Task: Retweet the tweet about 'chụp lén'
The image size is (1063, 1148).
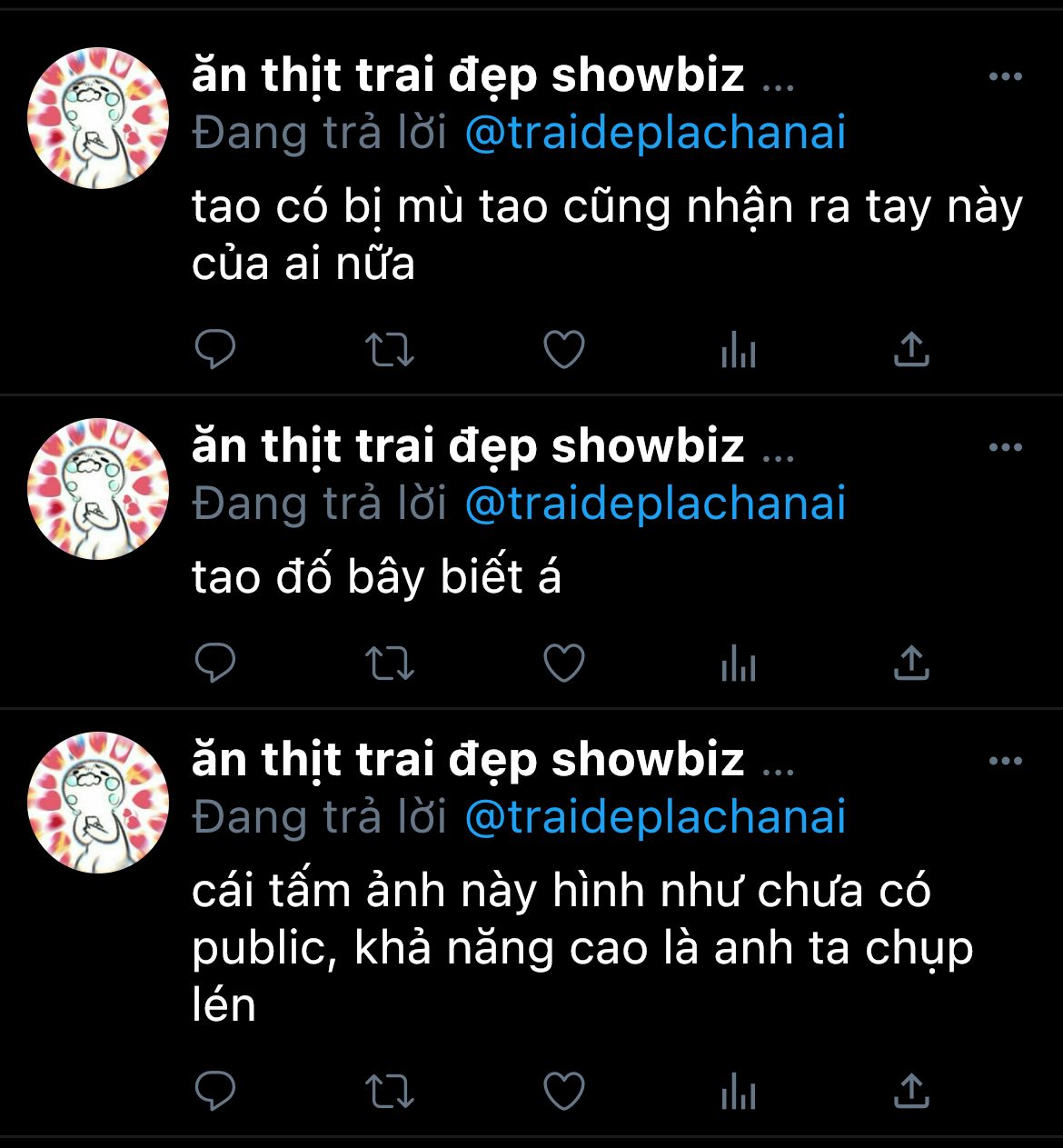Action: tap(389, 1091)
